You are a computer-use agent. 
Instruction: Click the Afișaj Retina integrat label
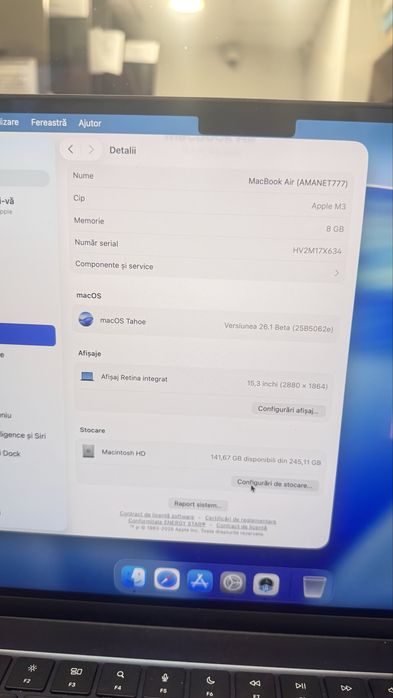coord(134,378)
